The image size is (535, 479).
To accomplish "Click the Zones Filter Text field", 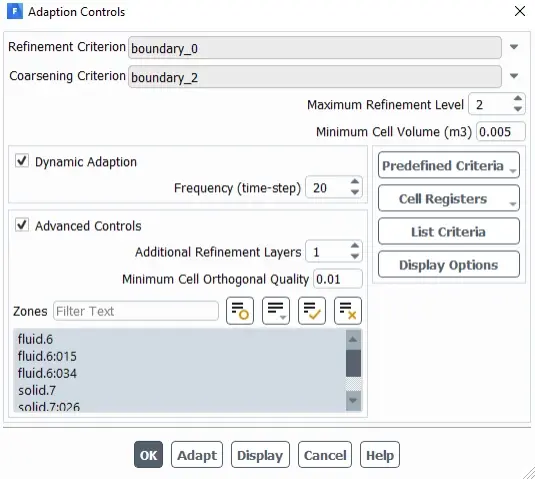I will tap(136, 311).
